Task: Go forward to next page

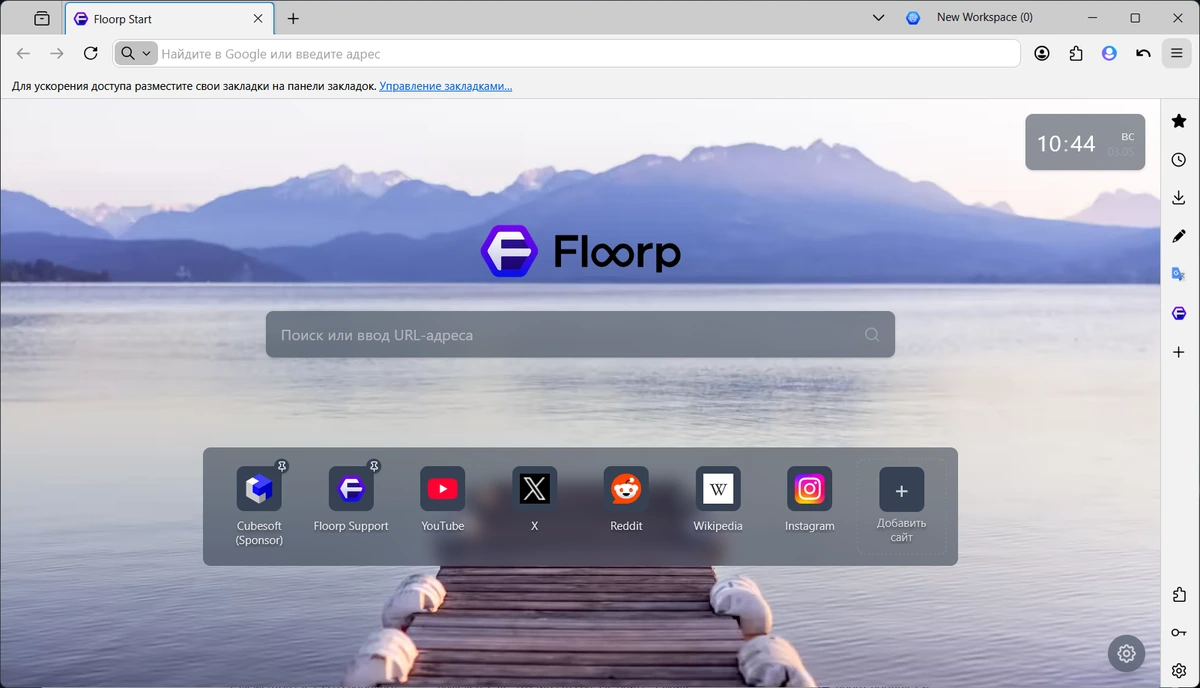Action: pyautogui.click(x=57, y=53)
